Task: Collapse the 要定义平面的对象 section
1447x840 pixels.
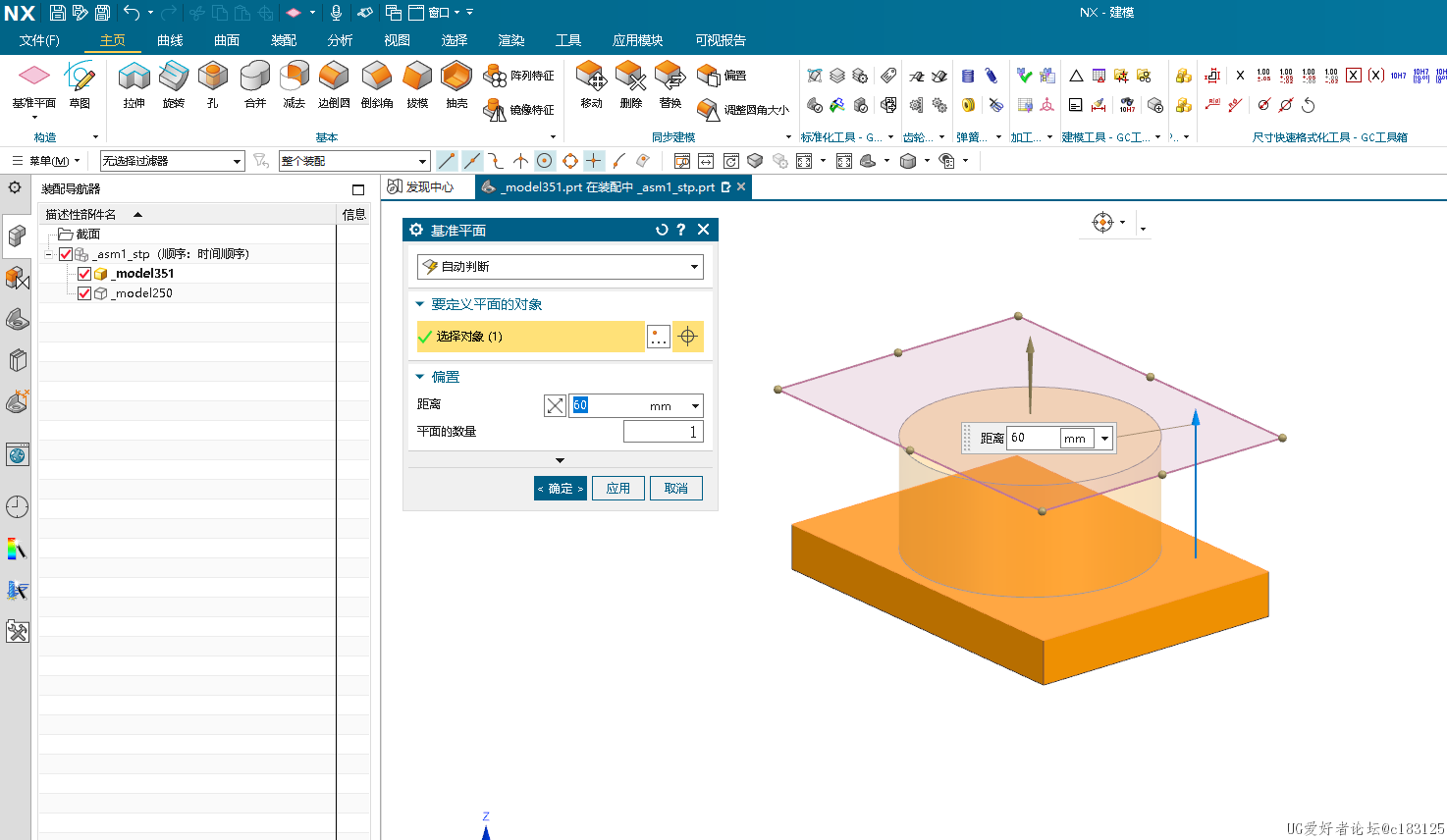Action: click(420, 304)
